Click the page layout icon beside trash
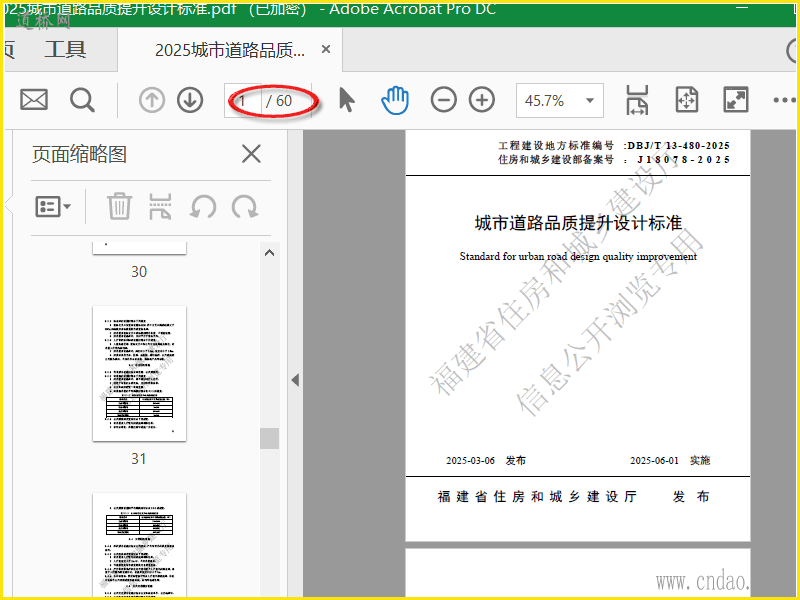800x600 pixels. 160,207
